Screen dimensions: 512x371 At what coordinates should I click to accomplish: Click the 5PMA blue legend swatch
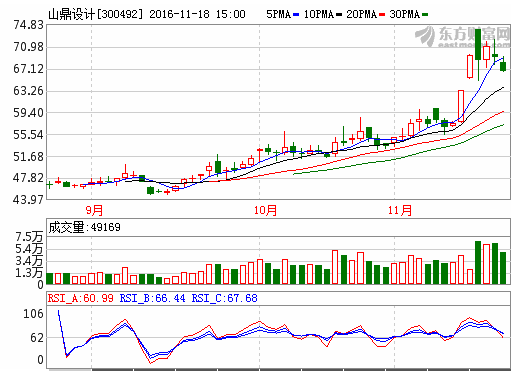pyautogui.click(x=296, y=14)
